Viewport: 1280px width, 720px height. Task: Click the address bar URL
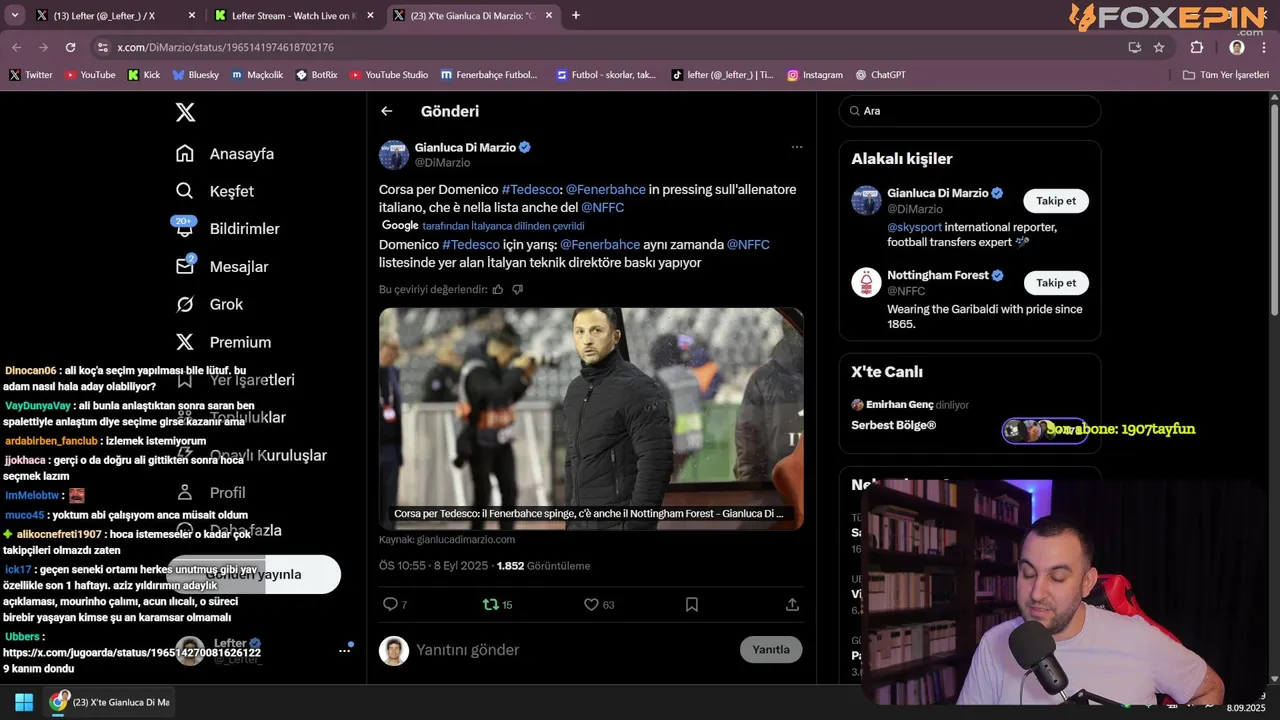pyautogui.click(x=225, y=47)
